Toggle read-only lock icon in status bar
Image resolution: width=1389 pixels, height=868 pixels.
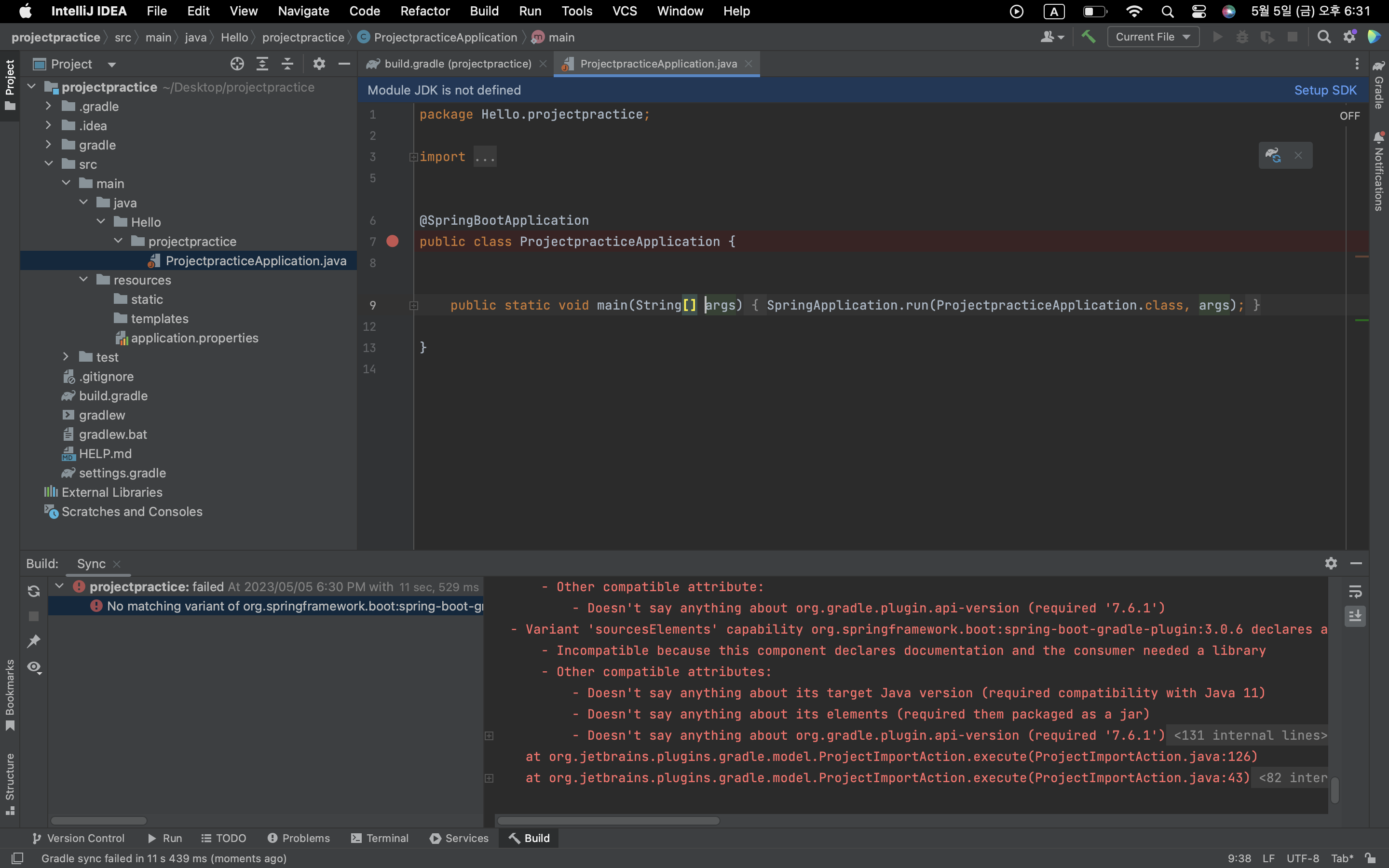pos(1371,858)
